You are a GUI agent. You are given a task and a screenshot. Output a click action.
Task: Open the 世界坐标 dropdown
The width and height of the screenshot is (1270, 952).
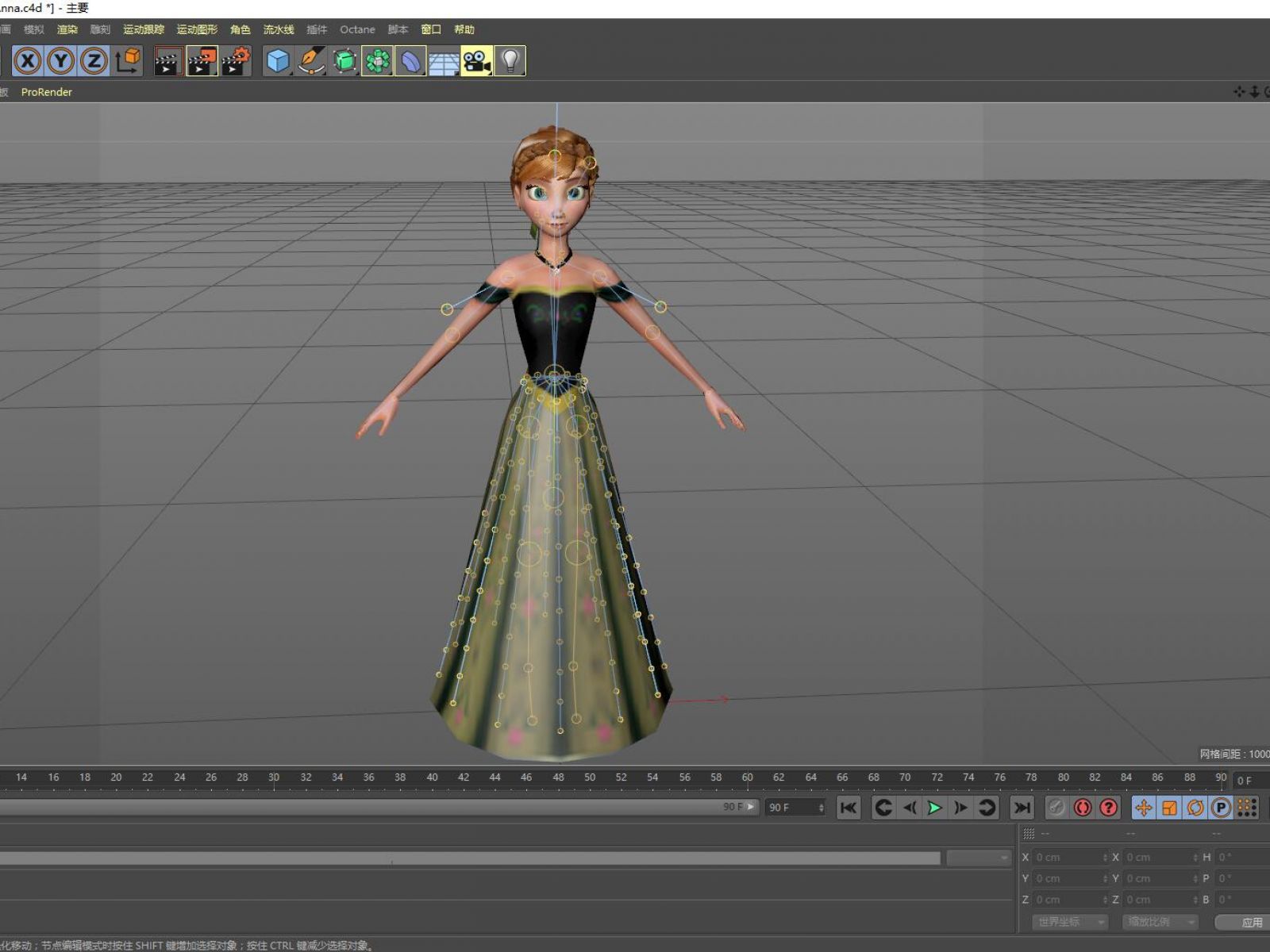[1070, 922]
